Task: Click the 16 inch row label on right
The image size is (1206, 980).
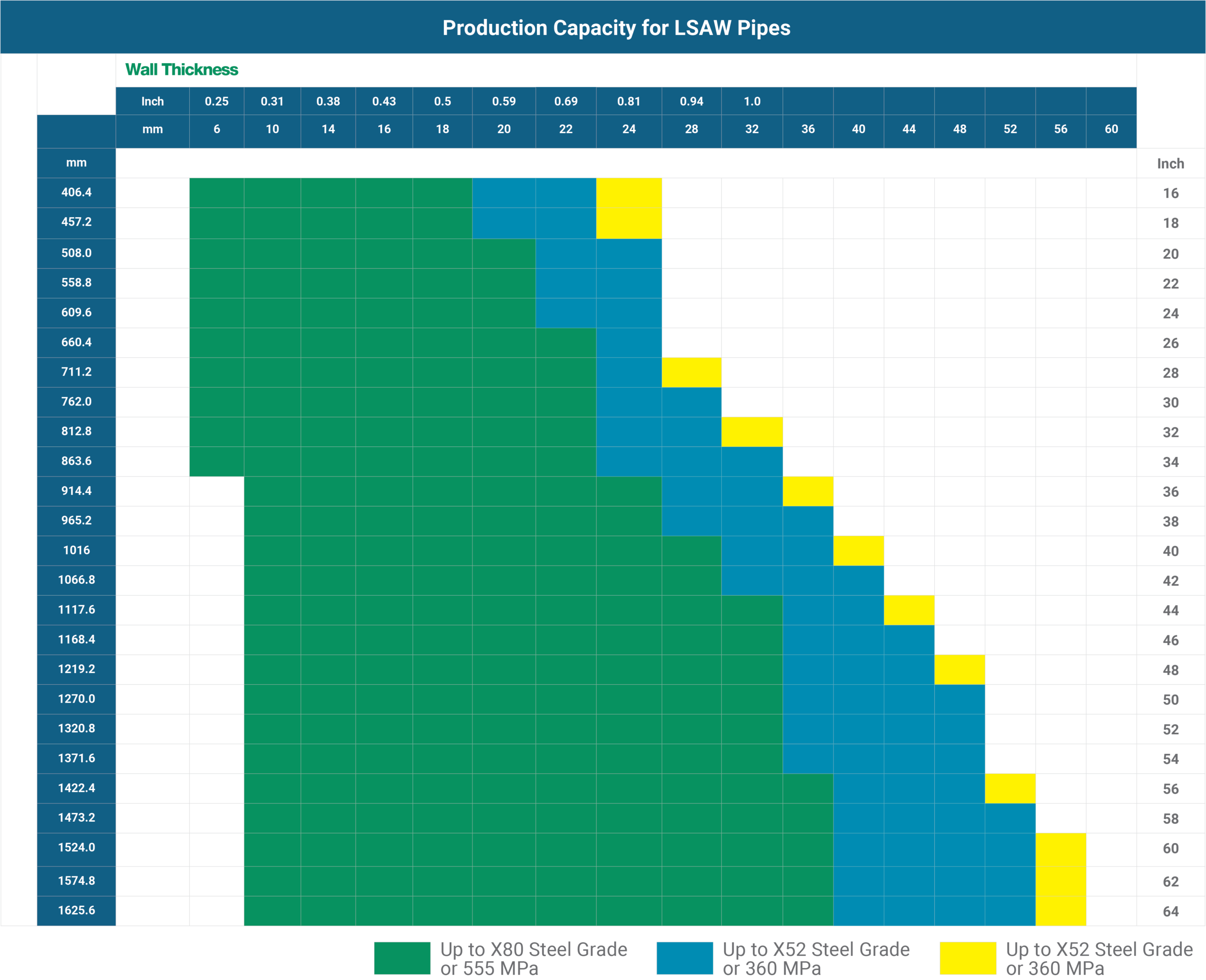Action: [x=1170, y=193]
